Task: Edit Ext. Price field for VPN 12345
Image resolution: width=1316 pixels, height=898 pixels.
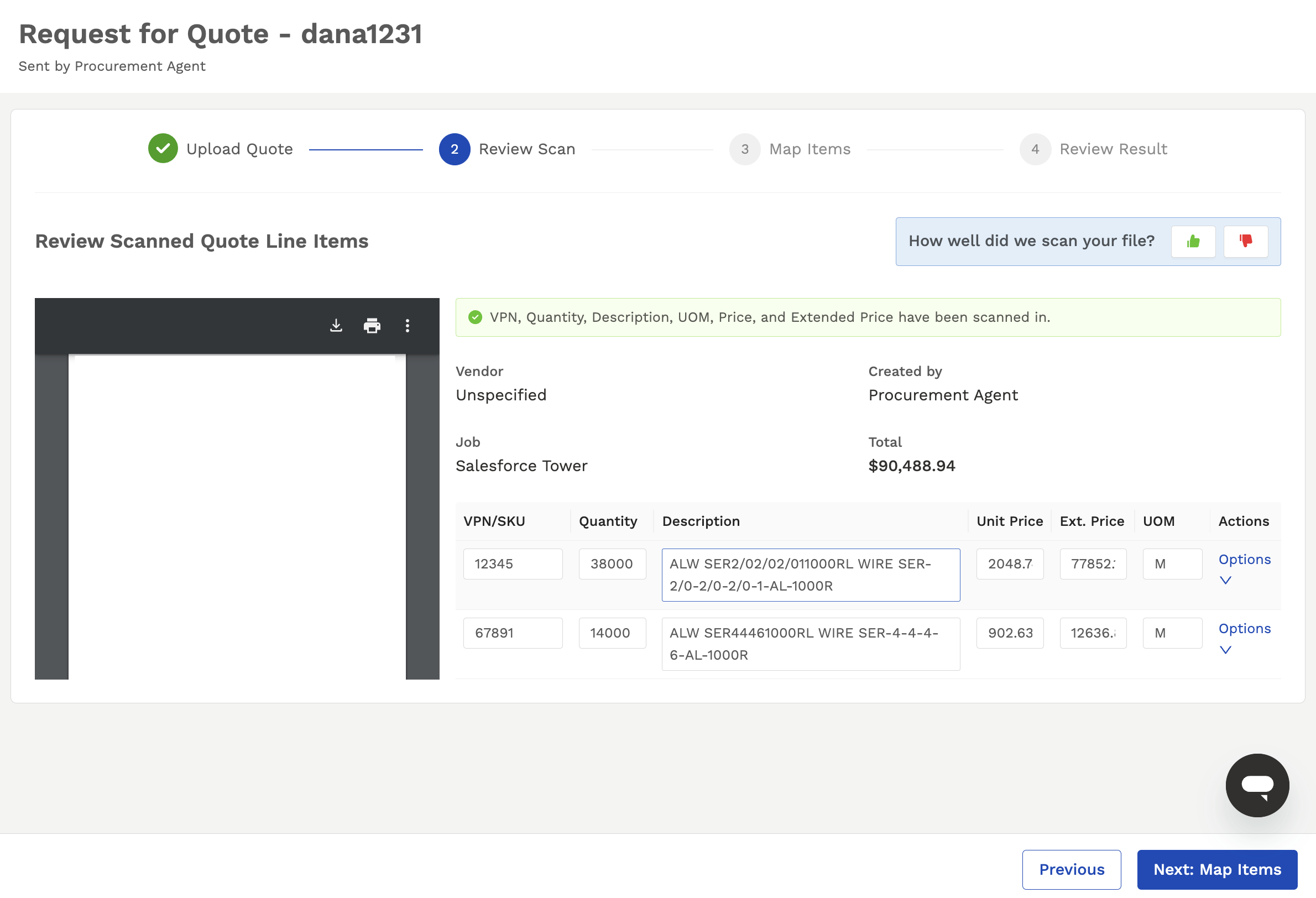Action: (1093, 564)
